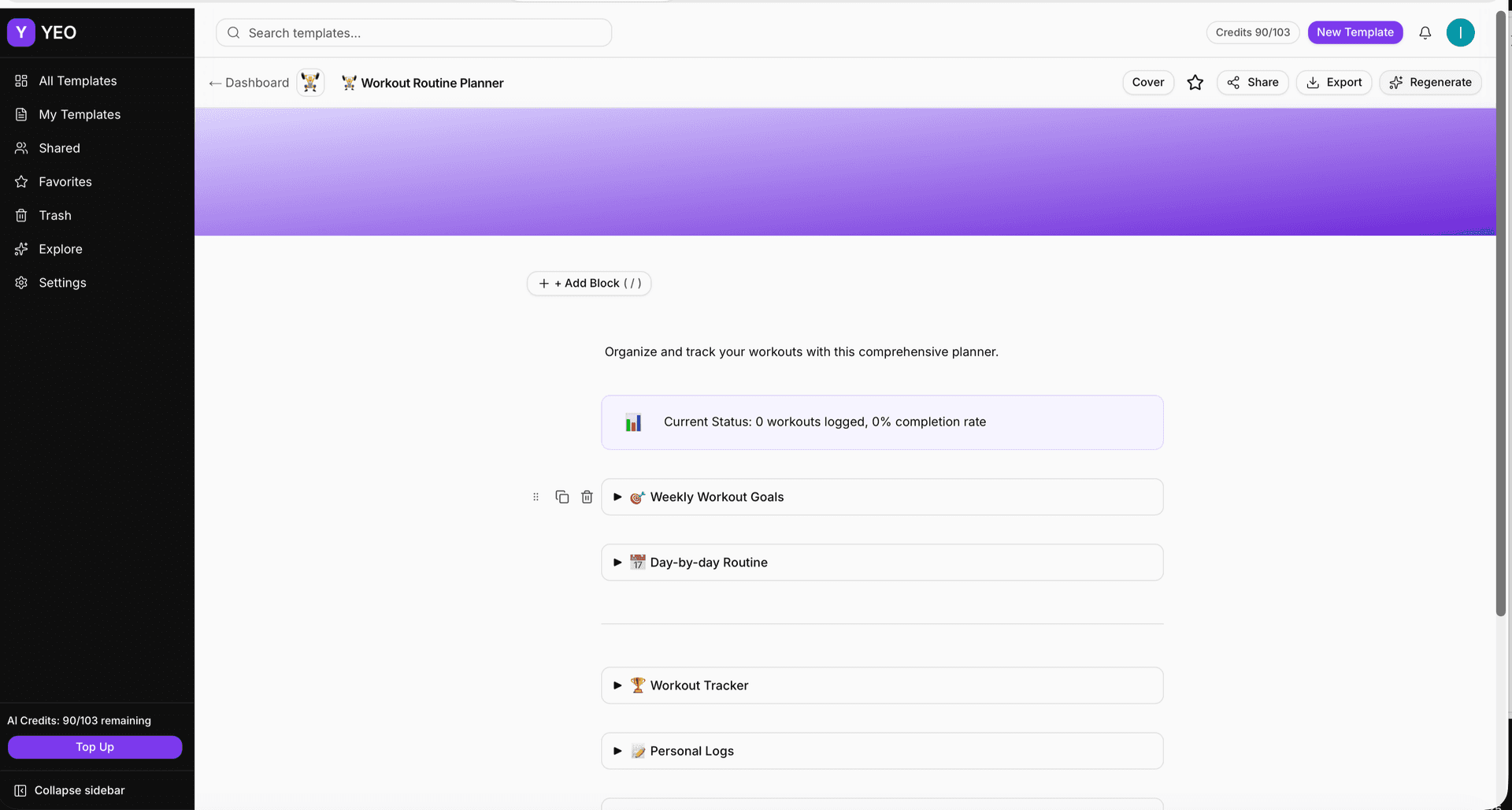Expand Workout Tracker section
This screenshot has width=1512, height=810.
[x=617, y=686]
